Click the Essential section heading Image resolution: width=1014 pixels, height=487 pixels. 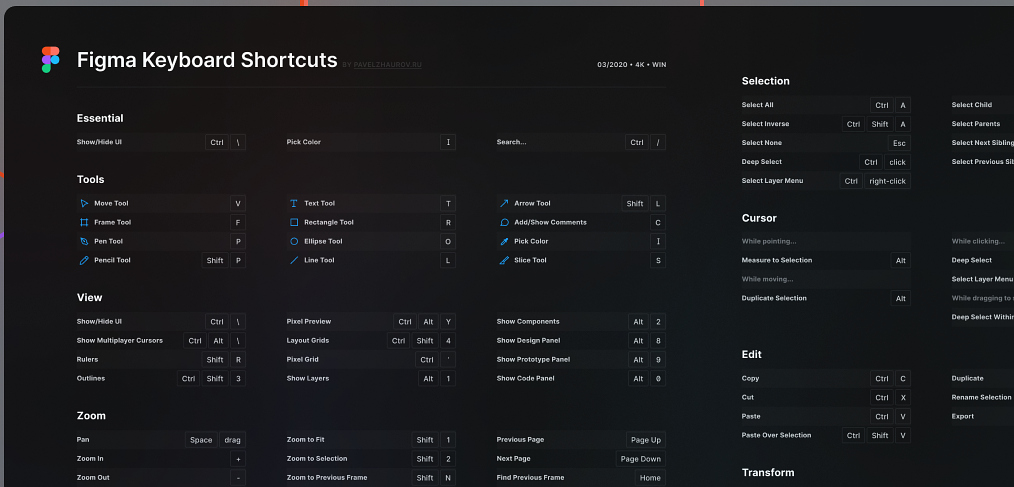100,118
